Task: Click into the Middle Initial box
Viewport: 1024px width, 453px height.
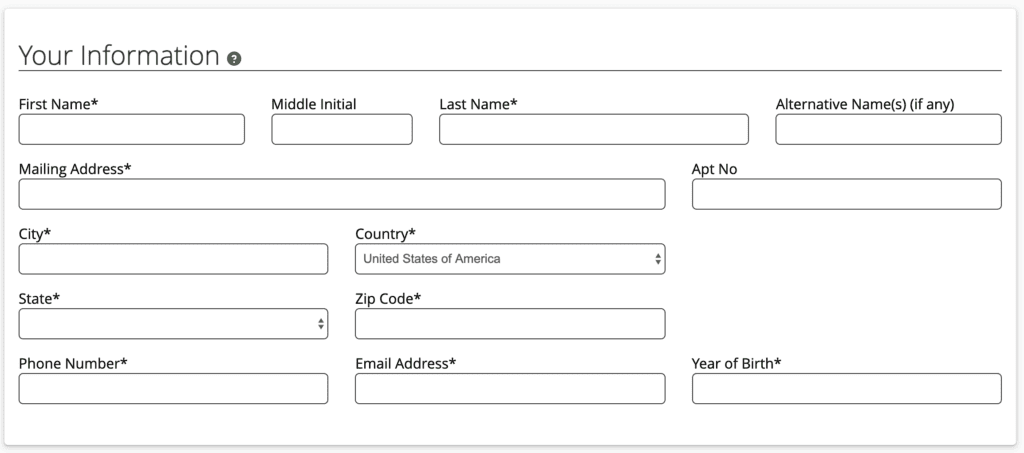Action: coord(341,129)
